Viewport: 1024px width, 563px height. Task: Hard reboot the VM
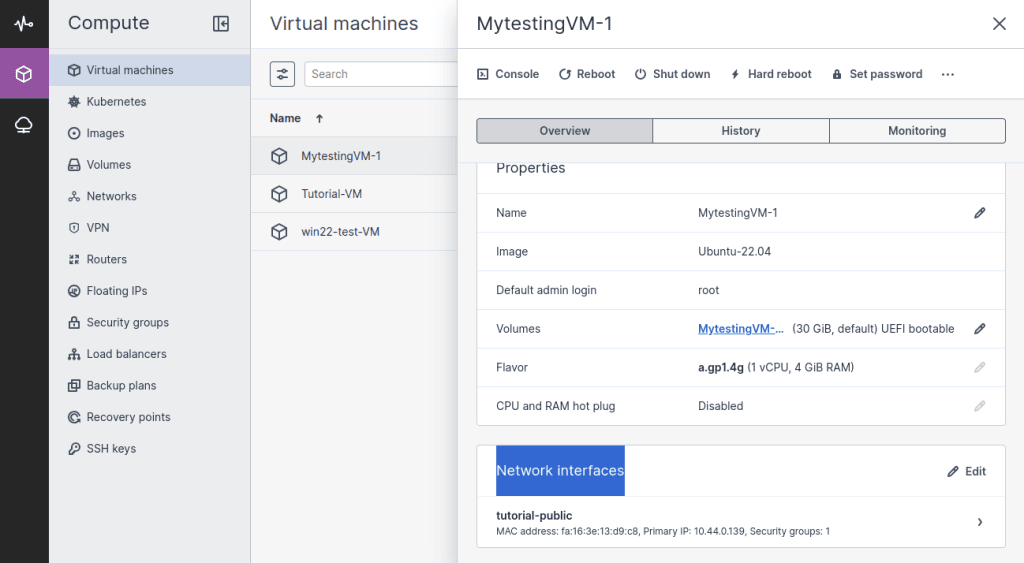coord(771,74)
